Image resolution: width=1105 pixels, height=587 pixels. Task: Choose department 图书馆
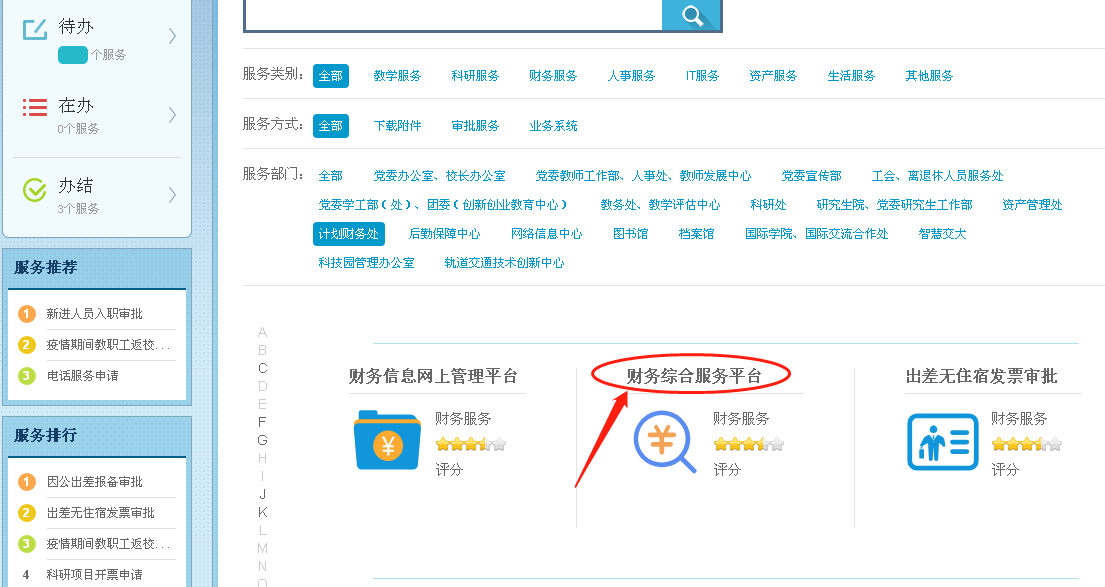coord(630,233)
